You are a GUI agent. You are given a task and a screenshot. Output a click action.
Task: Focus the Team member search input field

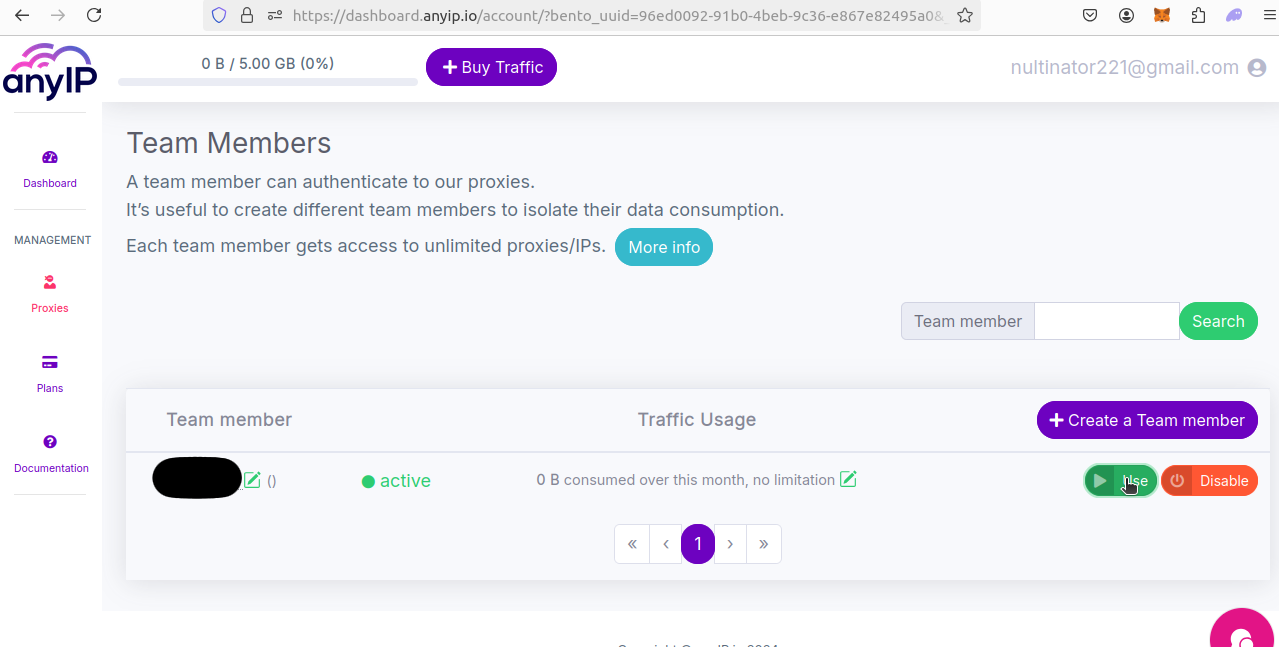coord(1106,321)
